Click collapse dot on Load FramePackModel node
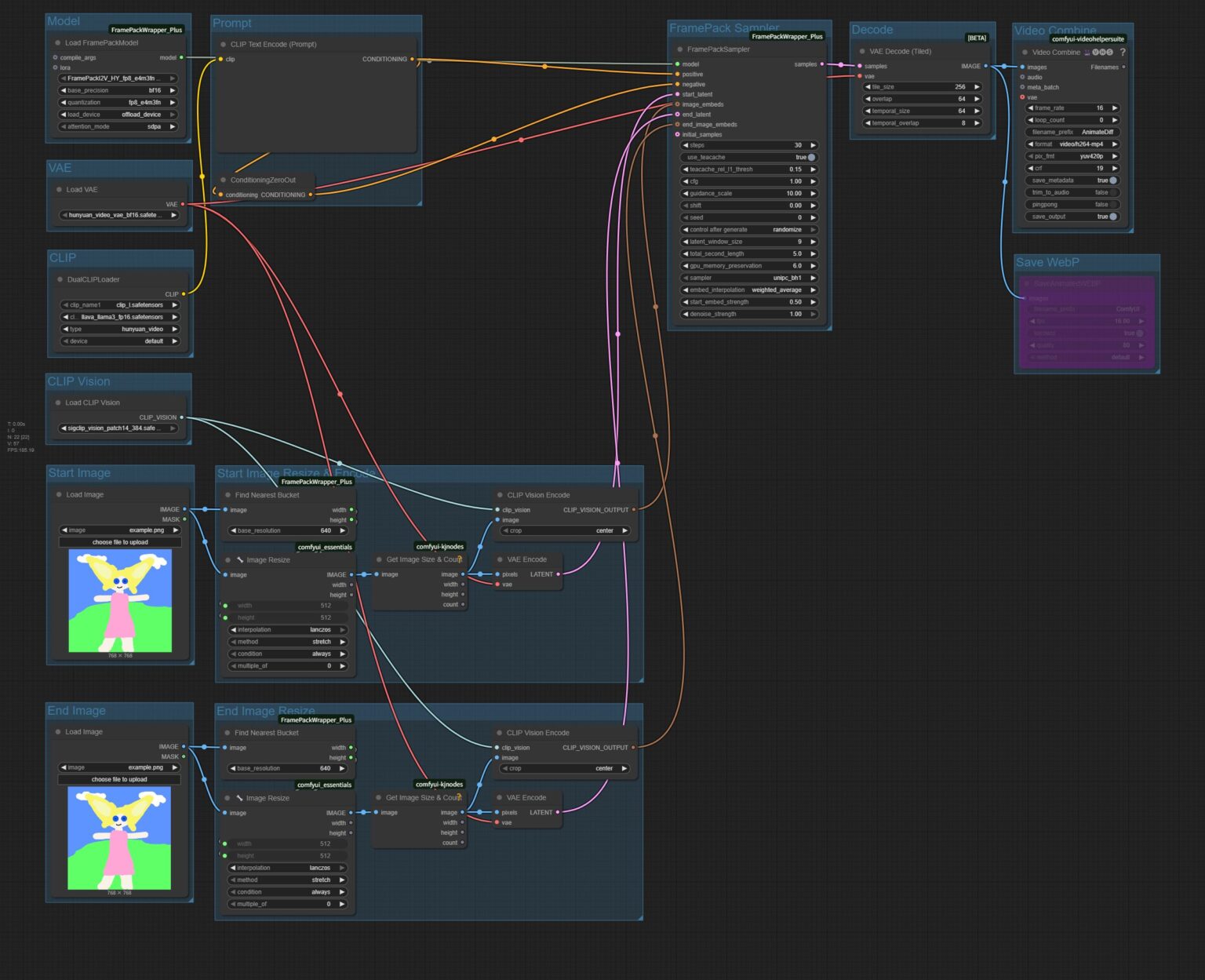Image resolution: width=1205 pixels, height=980 pixels. (57, 43)
